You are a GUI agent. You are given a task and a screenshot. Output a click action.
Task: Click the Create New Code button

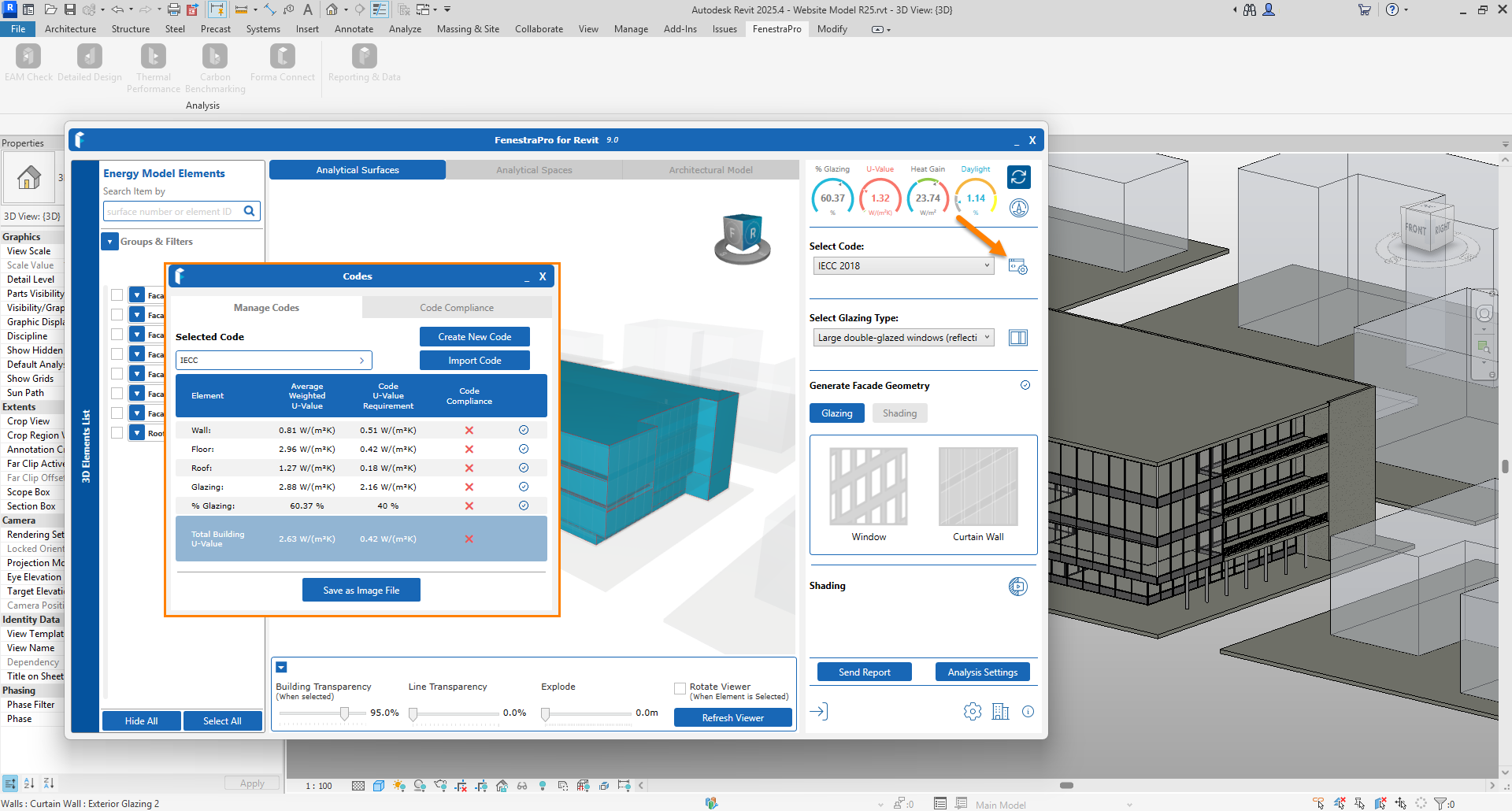click(474, 337)
